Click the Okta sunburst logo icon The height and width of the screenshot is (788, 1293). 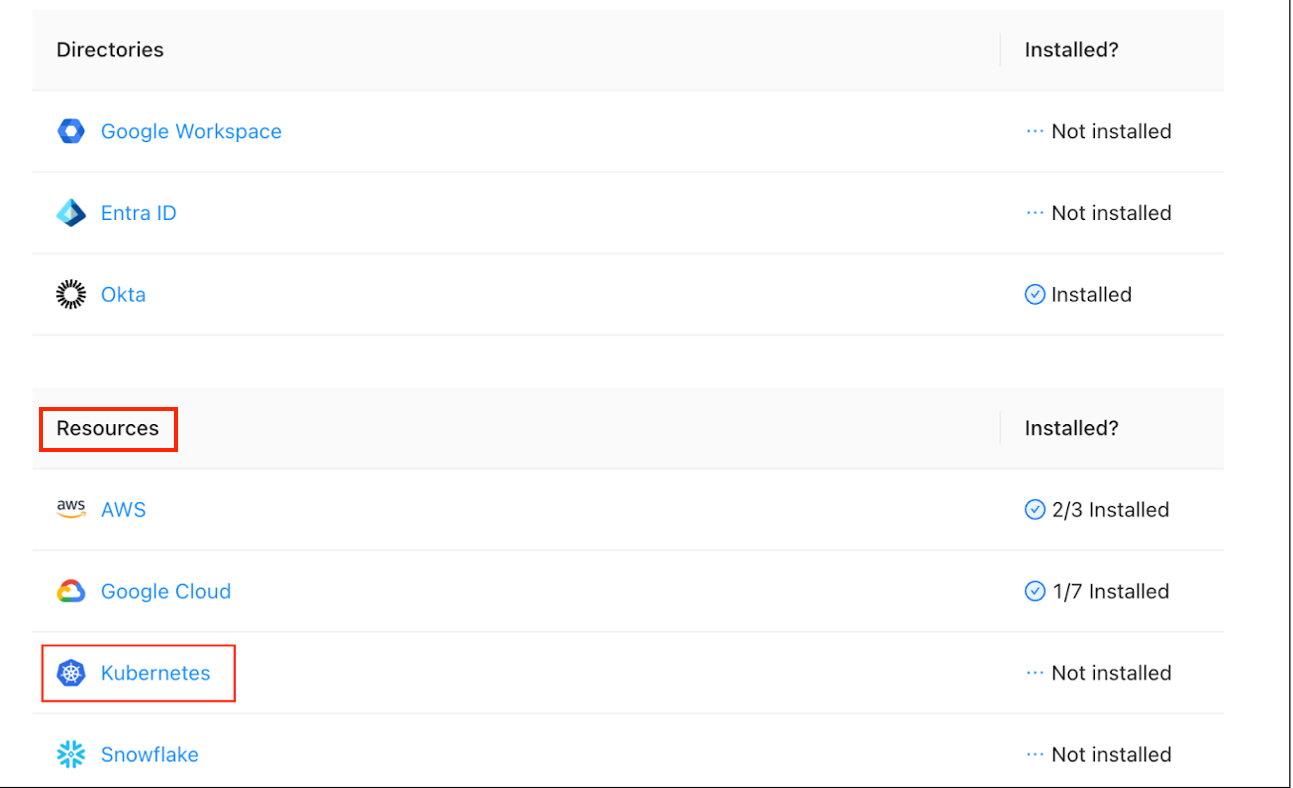[71, 295]
